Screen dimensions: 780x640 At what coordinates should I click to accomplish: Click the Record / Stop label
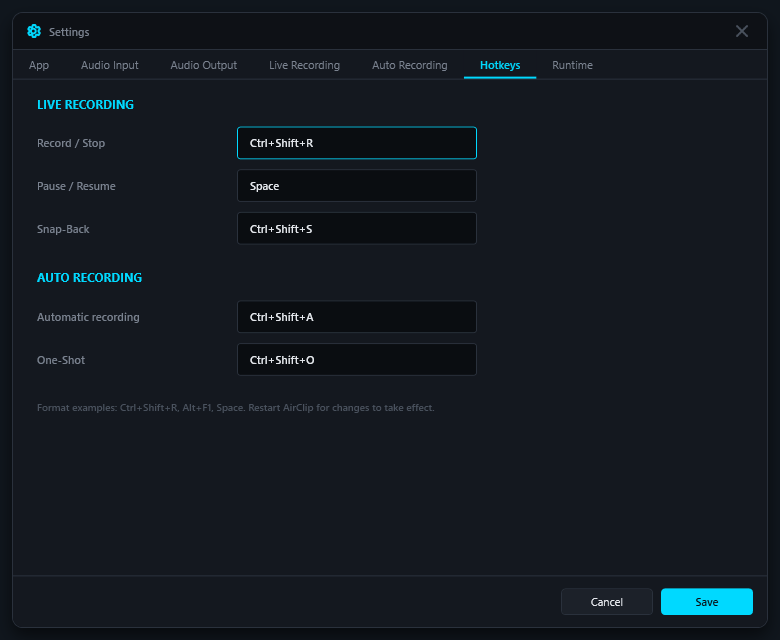point(71,143)
